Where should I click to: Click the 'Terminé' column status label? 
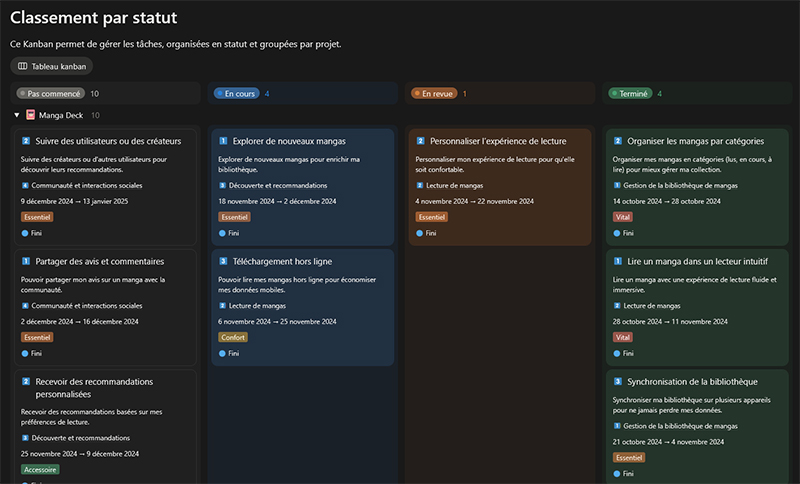pyautogui.click(x=630, y=93)
